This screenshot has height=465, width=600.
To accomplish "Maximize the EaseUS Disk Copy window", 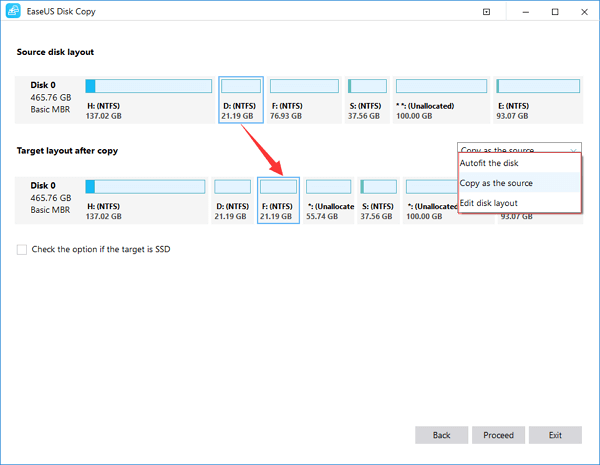I will (x=553, y=13).
